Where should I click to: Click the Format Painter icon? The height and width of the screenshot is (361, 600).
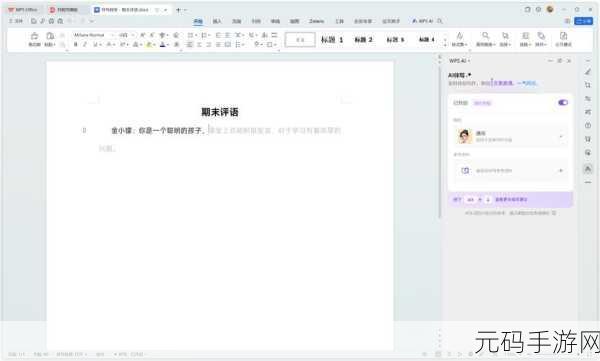(x=34, y=36)
